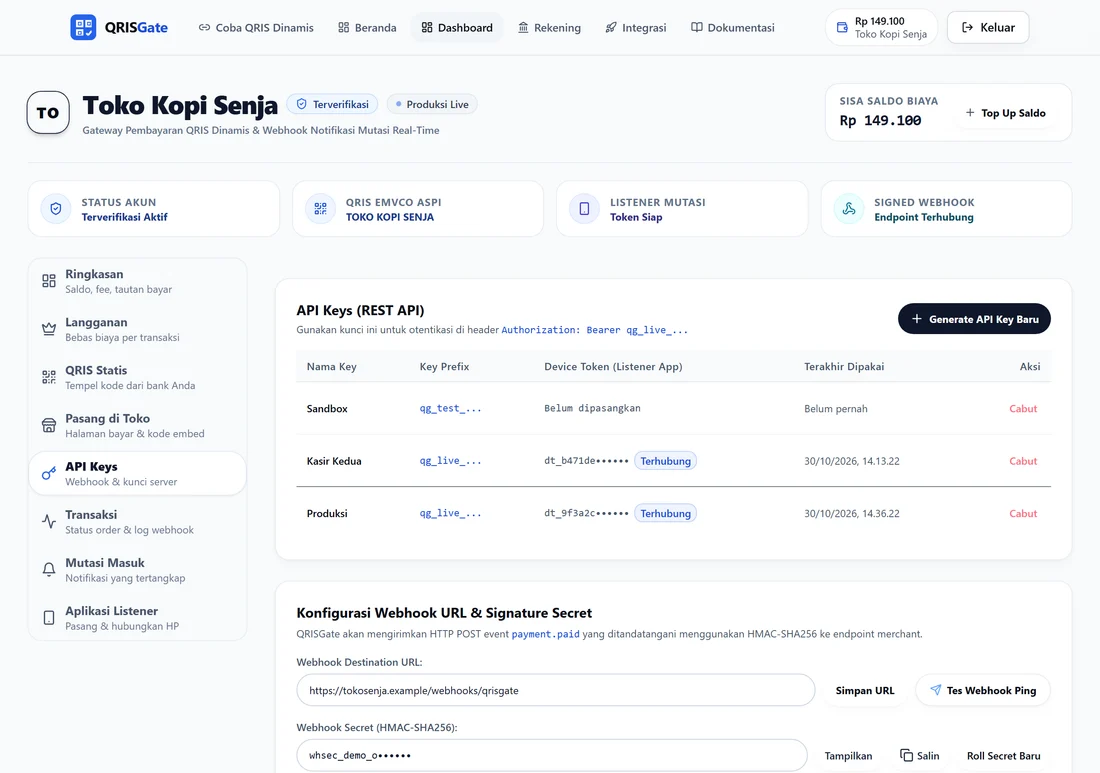Open Transaksi in the sidebar
The image size is (1100, 773).
(x=138, y=521)
